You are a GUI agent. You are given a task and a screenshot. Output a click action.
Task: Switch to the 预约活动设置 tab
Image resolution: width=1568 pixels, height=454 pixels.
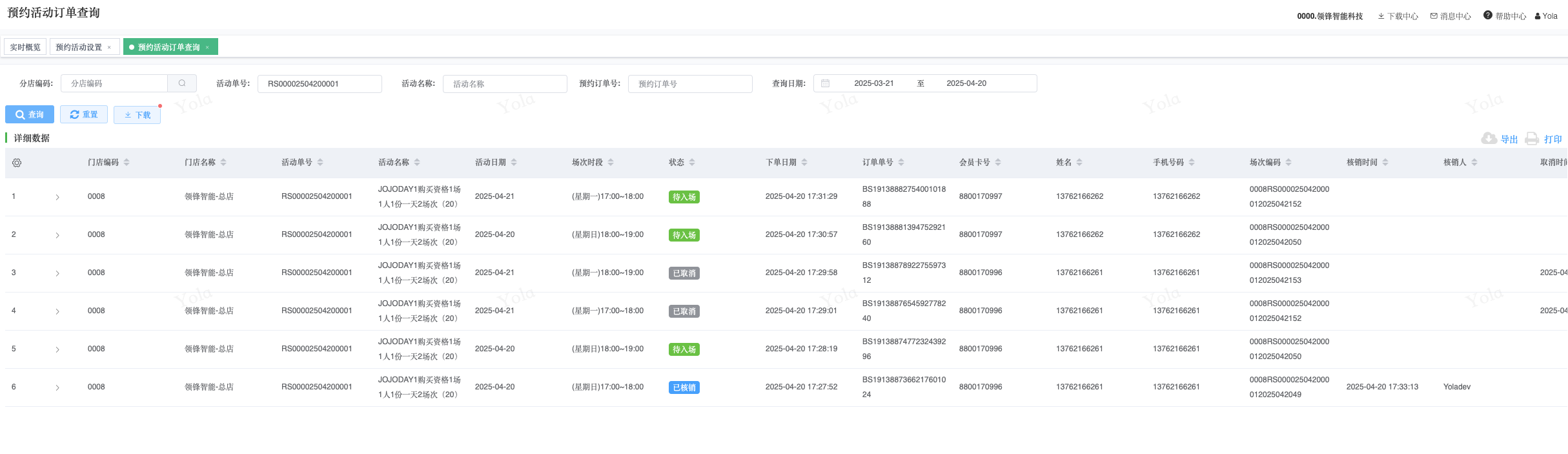click(79, 47)
